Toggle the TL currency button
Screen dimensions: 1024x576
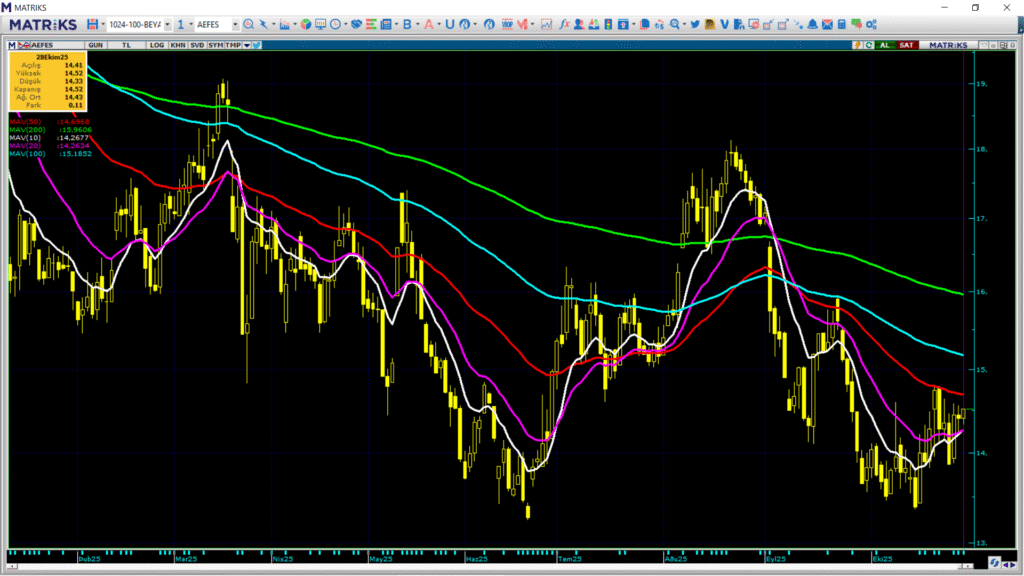pyautogui.click(x=126, y=45)
